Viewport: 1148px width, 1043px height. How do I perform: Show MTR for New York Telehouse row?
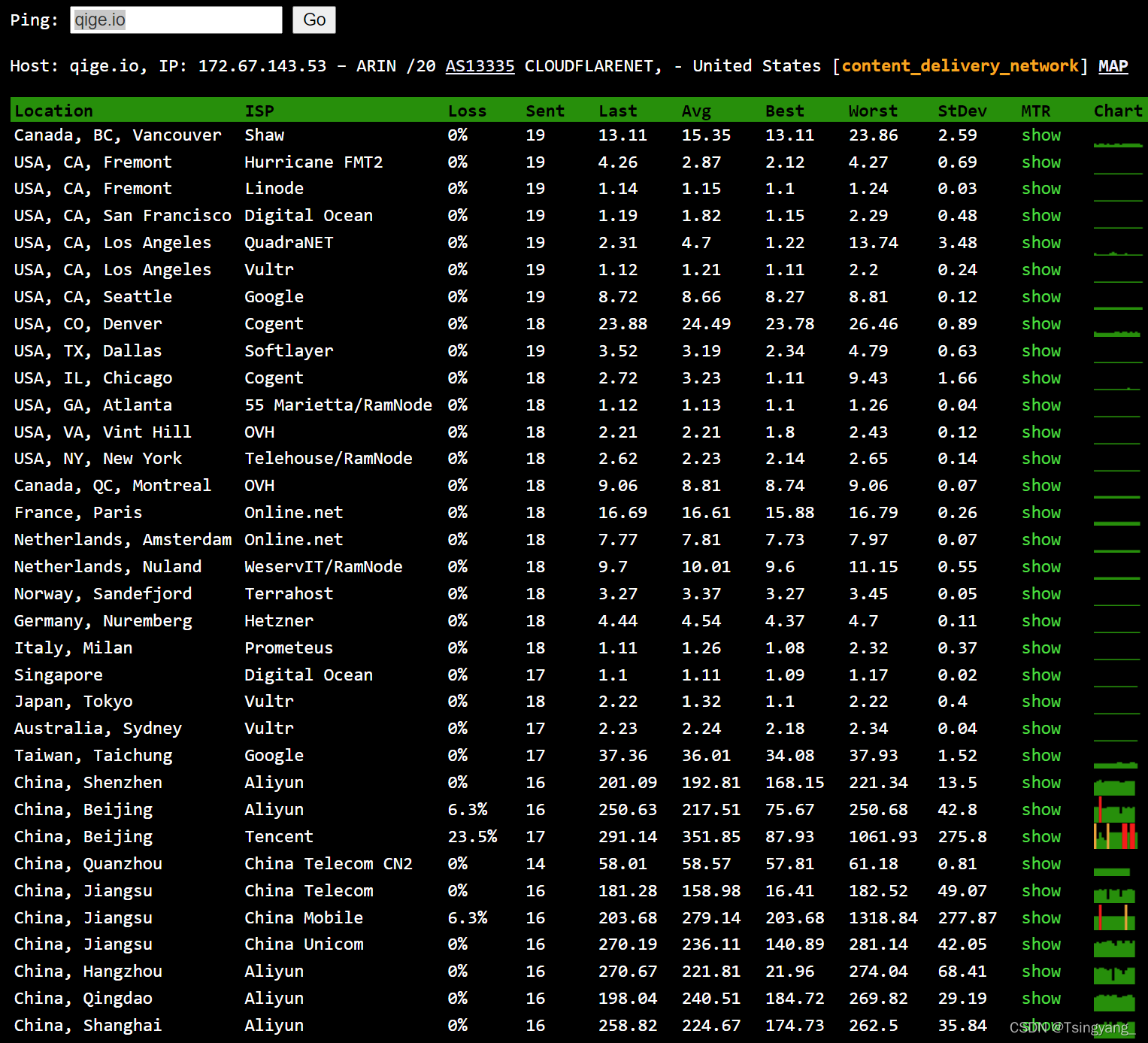click(1041, 459)
